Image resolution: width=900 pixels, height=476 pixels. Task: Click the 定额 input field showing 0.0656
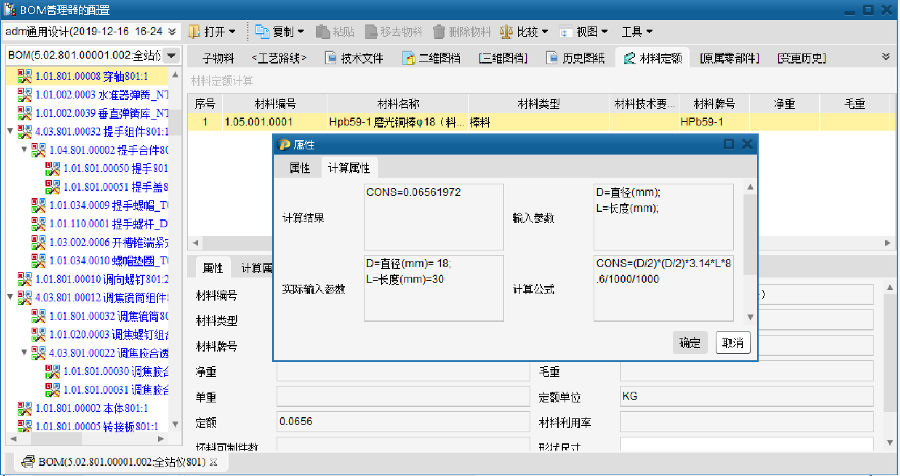pos(400,421)
